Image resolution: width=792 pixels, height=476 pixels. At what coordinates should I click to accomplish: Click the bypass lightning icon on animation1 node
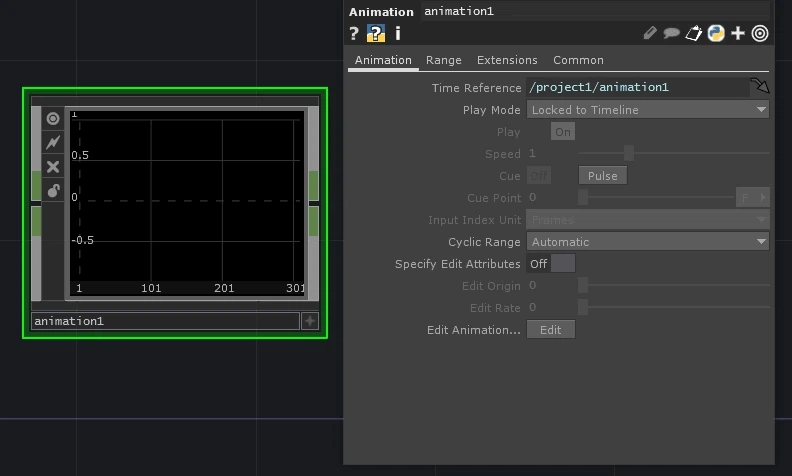click(x=53, y=142)
